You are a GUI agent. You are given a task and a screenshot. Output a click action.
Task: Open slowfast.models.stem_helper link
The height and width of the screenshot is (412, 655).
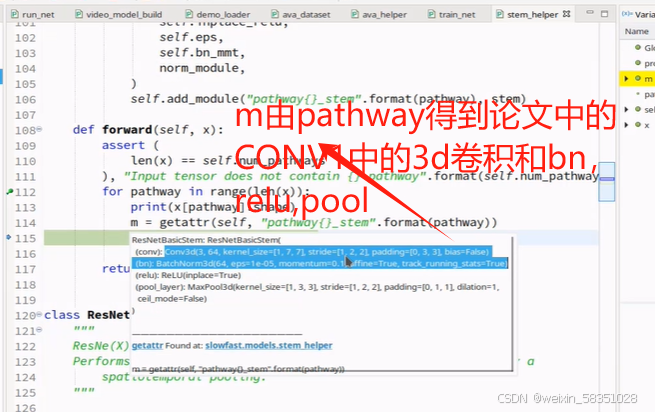[269, 346]
